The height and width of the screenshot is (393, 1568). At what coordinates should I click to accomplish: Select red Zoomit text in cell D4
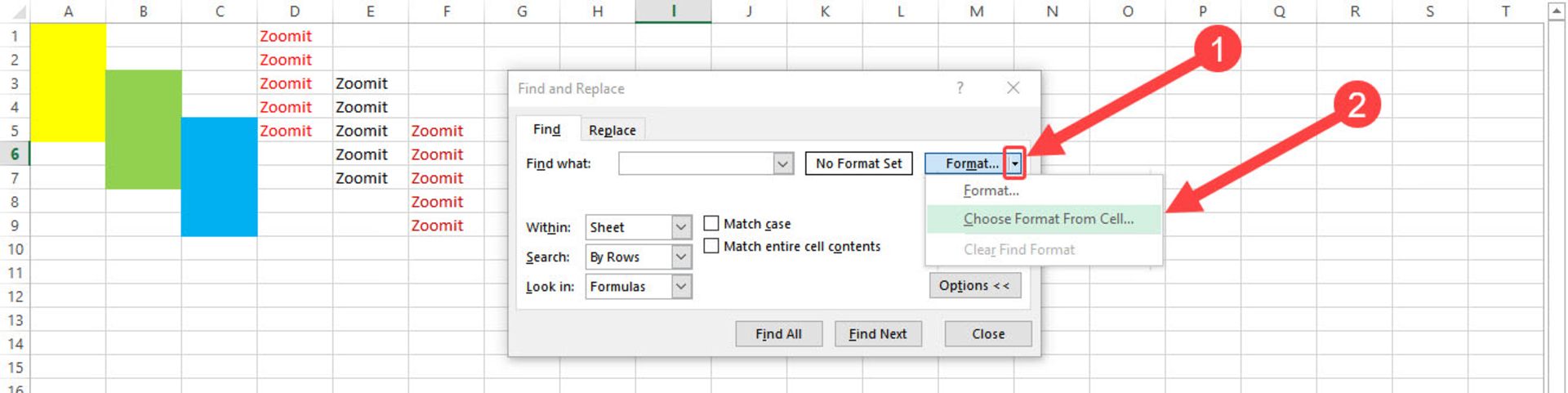tap(286, 107)
